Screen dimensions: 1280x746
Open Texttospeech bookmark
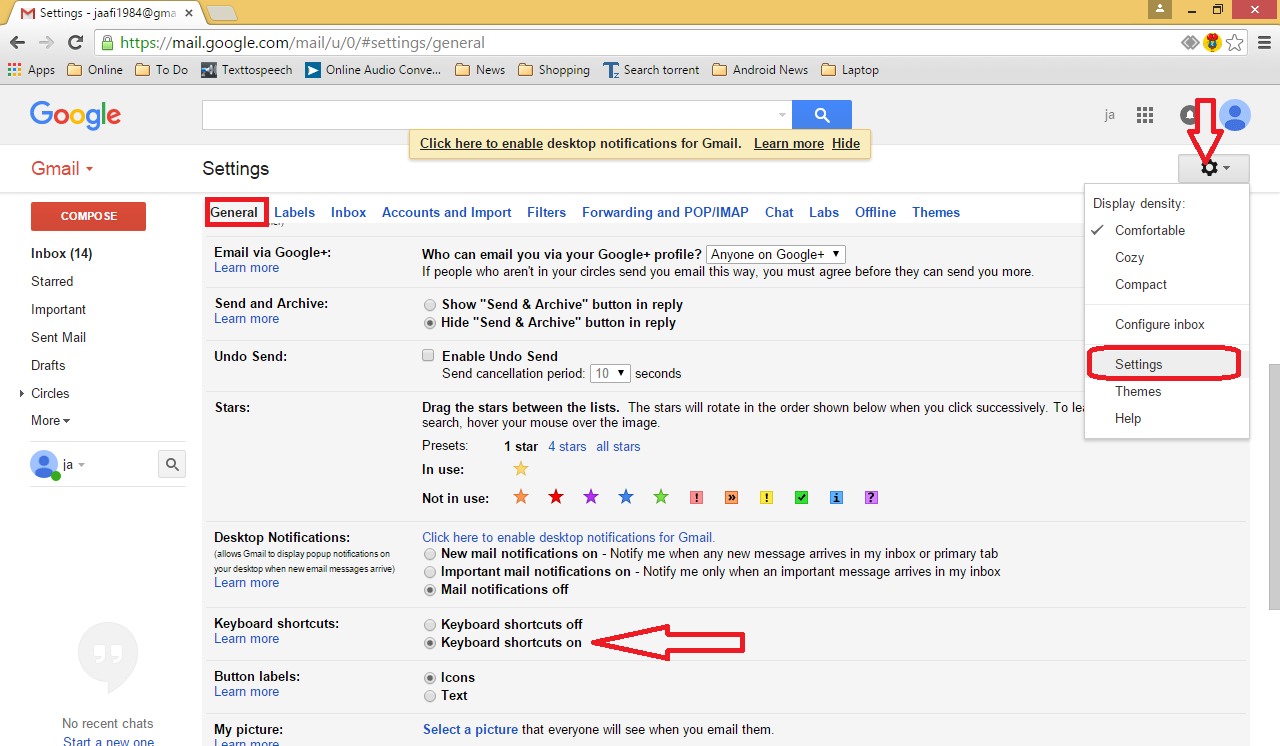click(x=246, y=70)
